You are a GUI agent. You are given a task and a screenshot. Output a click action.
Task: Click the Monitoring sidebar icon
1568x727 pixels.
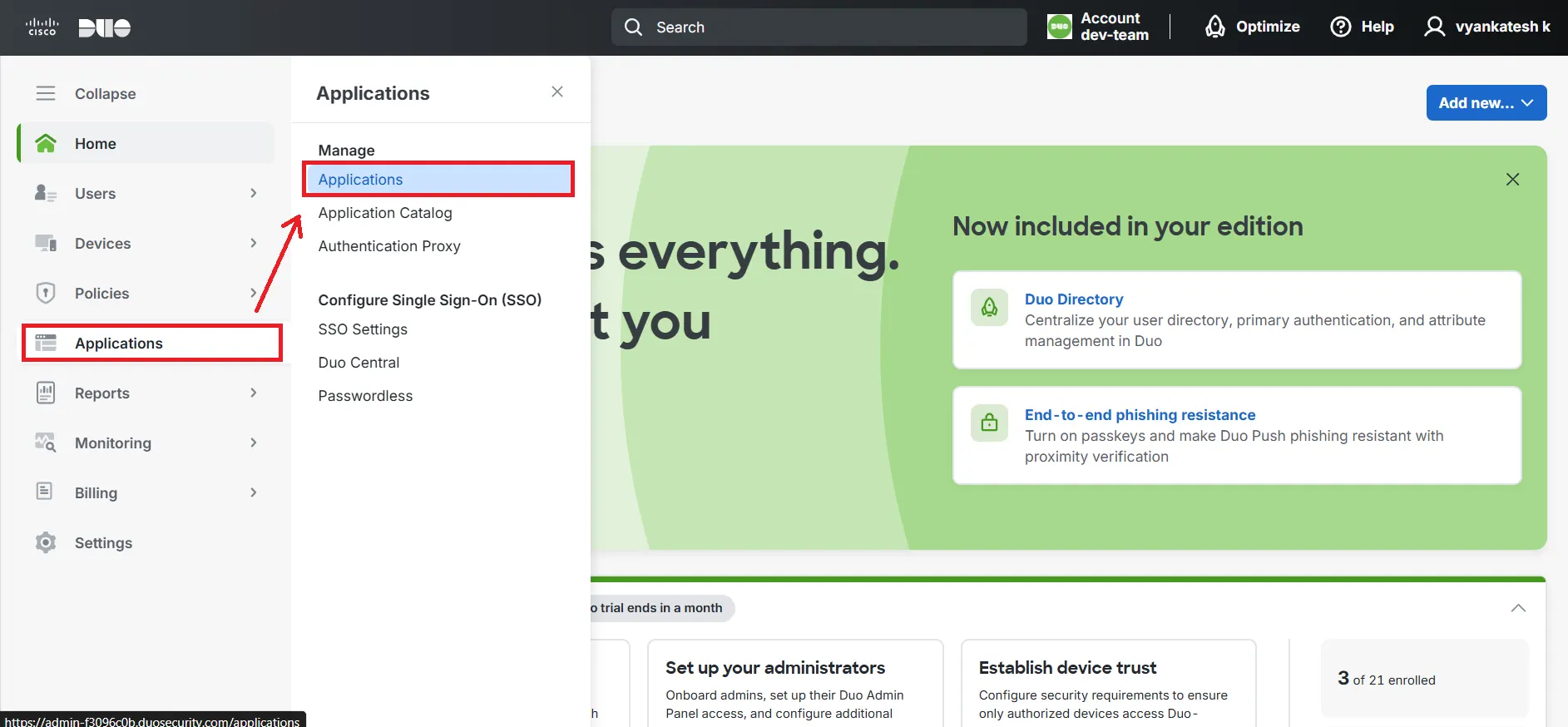point(46,443)
